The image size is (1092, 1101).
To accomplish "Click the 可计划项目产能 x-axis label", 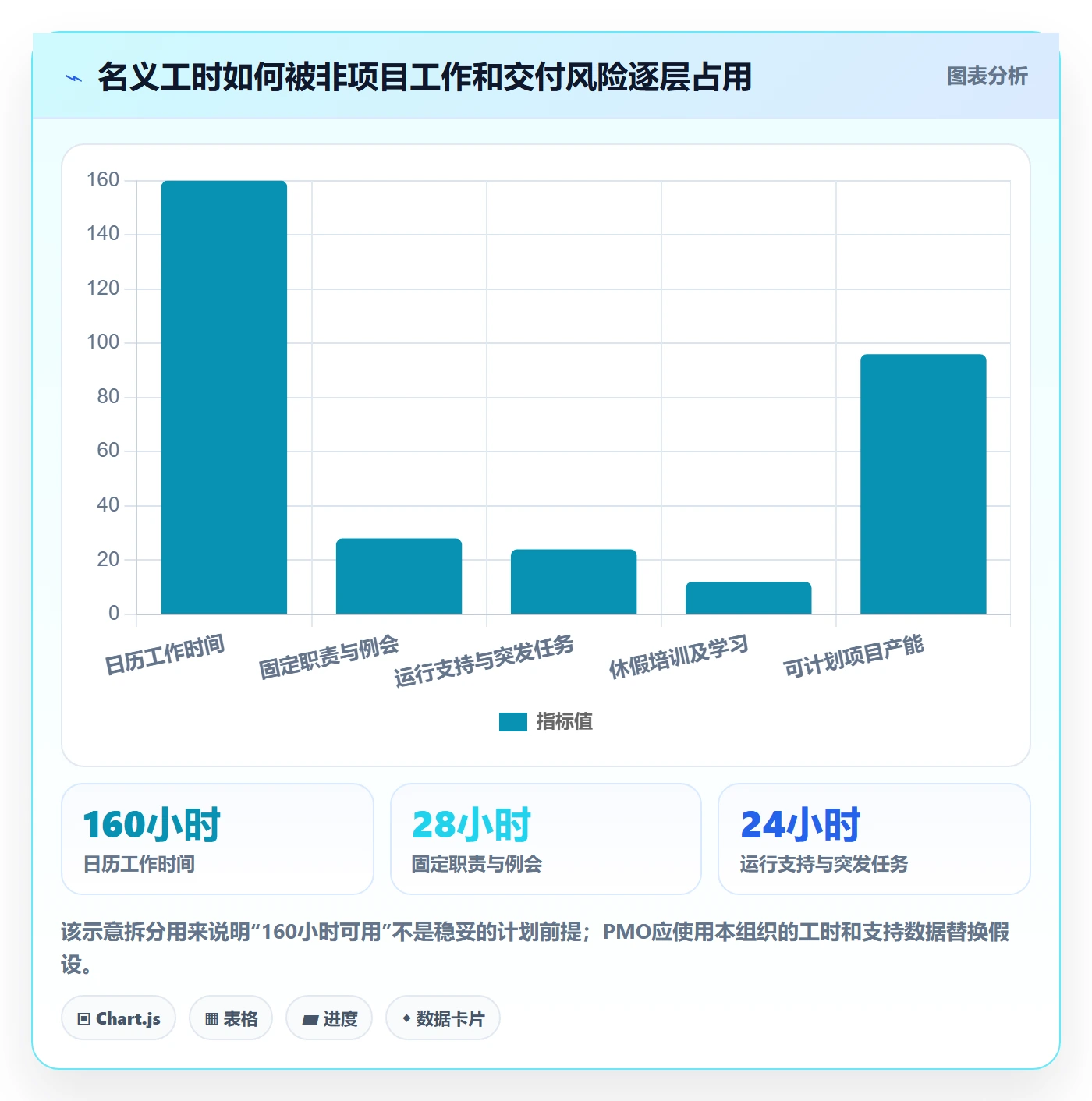I will [x=853, y=657].
